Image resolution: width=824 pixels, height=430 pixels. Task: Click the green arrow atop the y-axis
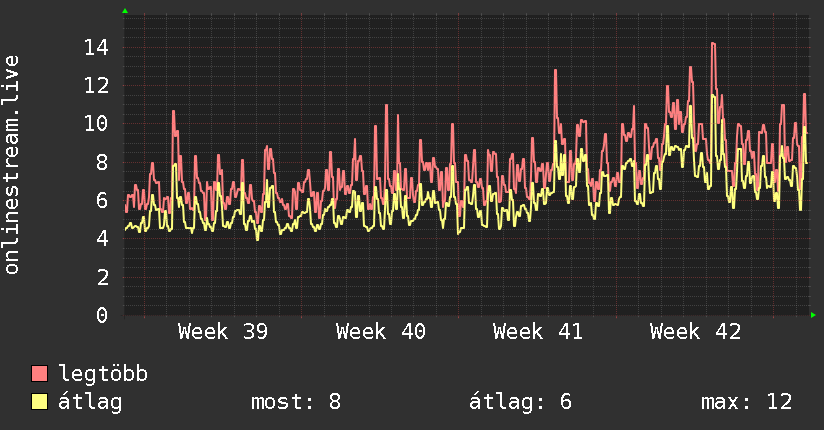[125, 11]
